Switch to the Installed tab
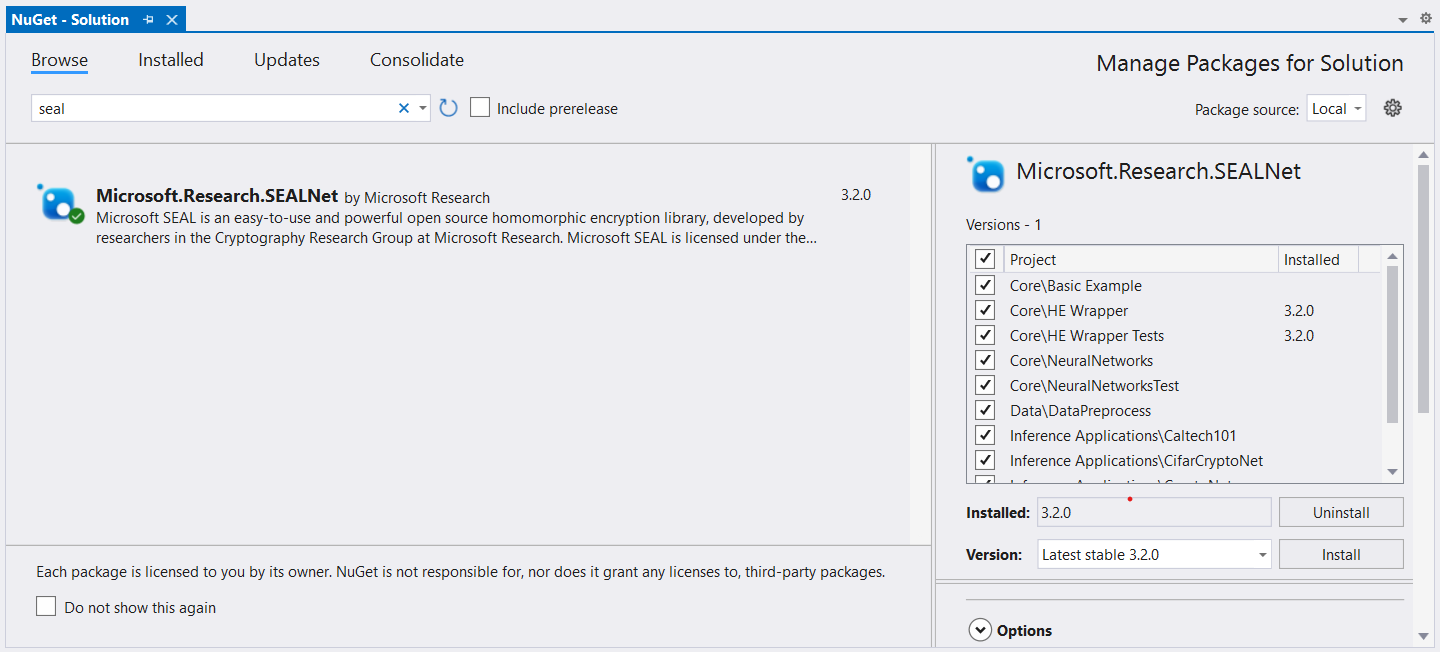Image resolution: width=1440 pixels, height=652 pixels. click(x=171, y=60)
